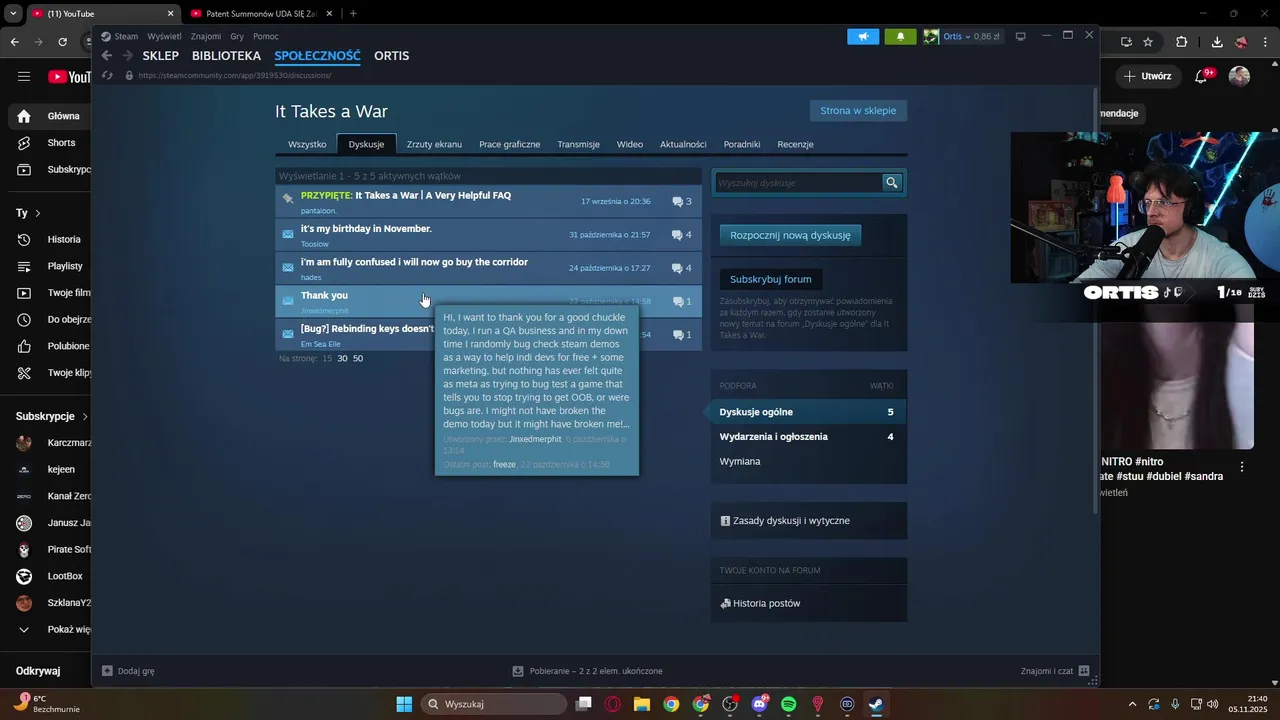Open the ORTIS profile section
Image resolution: width=1280 pixels, height=720 pixels.
(x=391, y=56)
